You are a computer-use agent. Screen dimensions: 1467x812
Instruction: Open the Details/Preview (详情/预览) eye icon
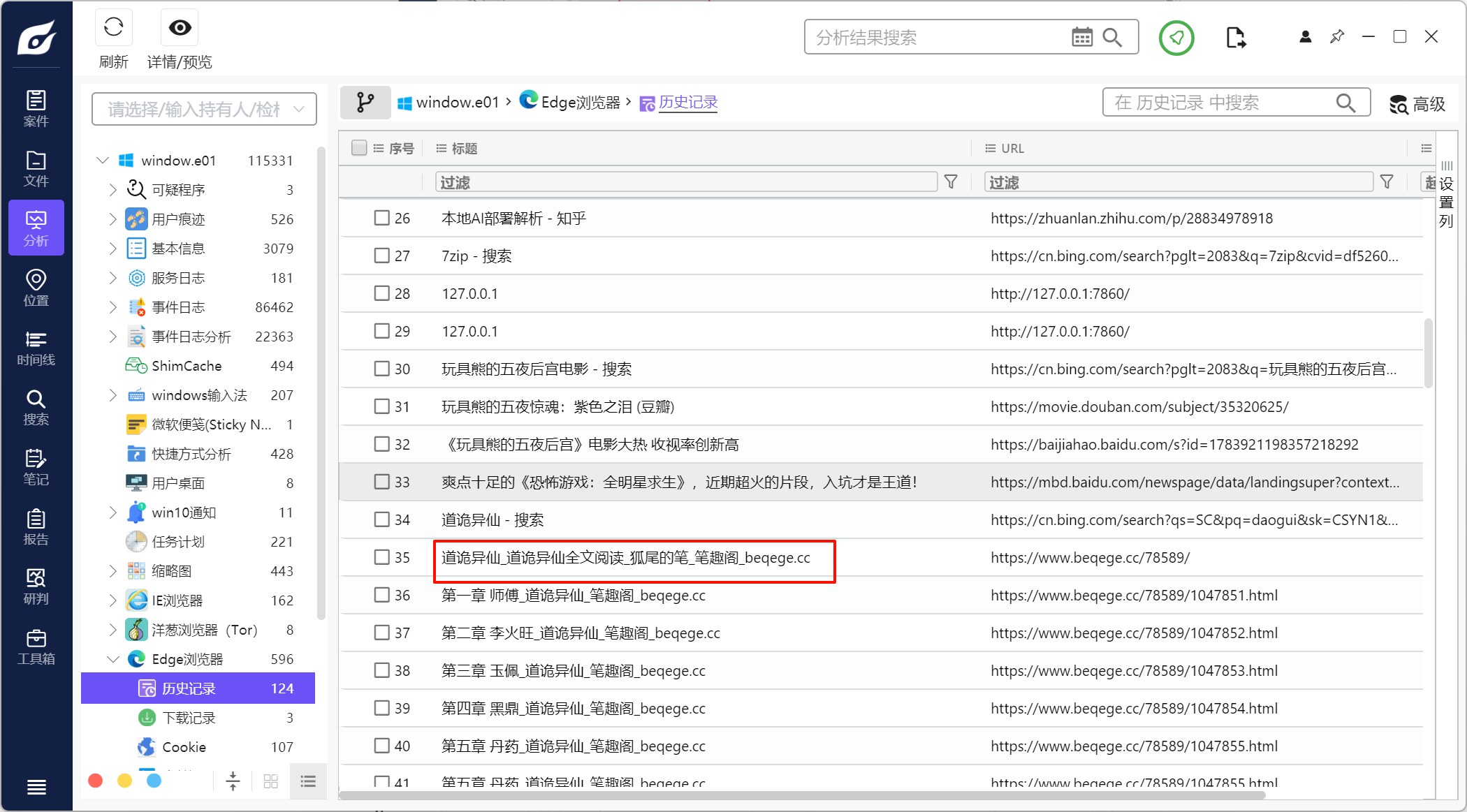pyautogui.click(x=180, y=28)
